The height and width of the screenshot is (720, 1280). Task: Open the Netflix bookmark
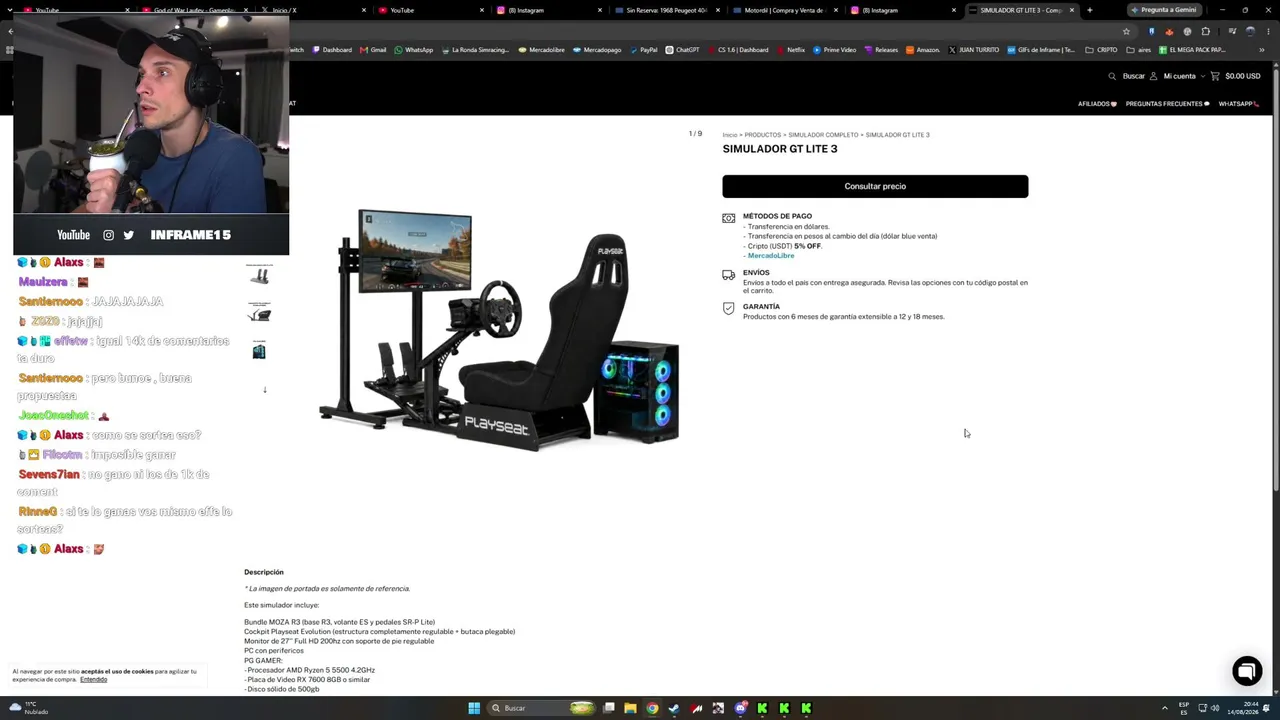[791, 50]
